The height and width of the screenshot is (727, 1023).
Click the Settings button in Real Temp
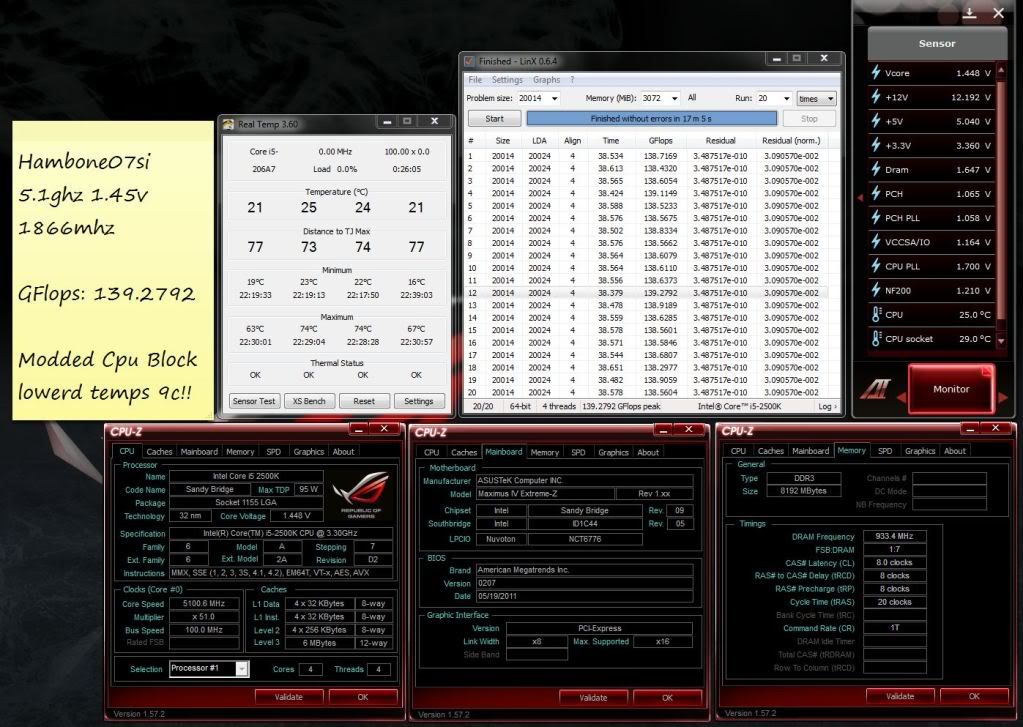pyautogui.click(x=418, y=401)
